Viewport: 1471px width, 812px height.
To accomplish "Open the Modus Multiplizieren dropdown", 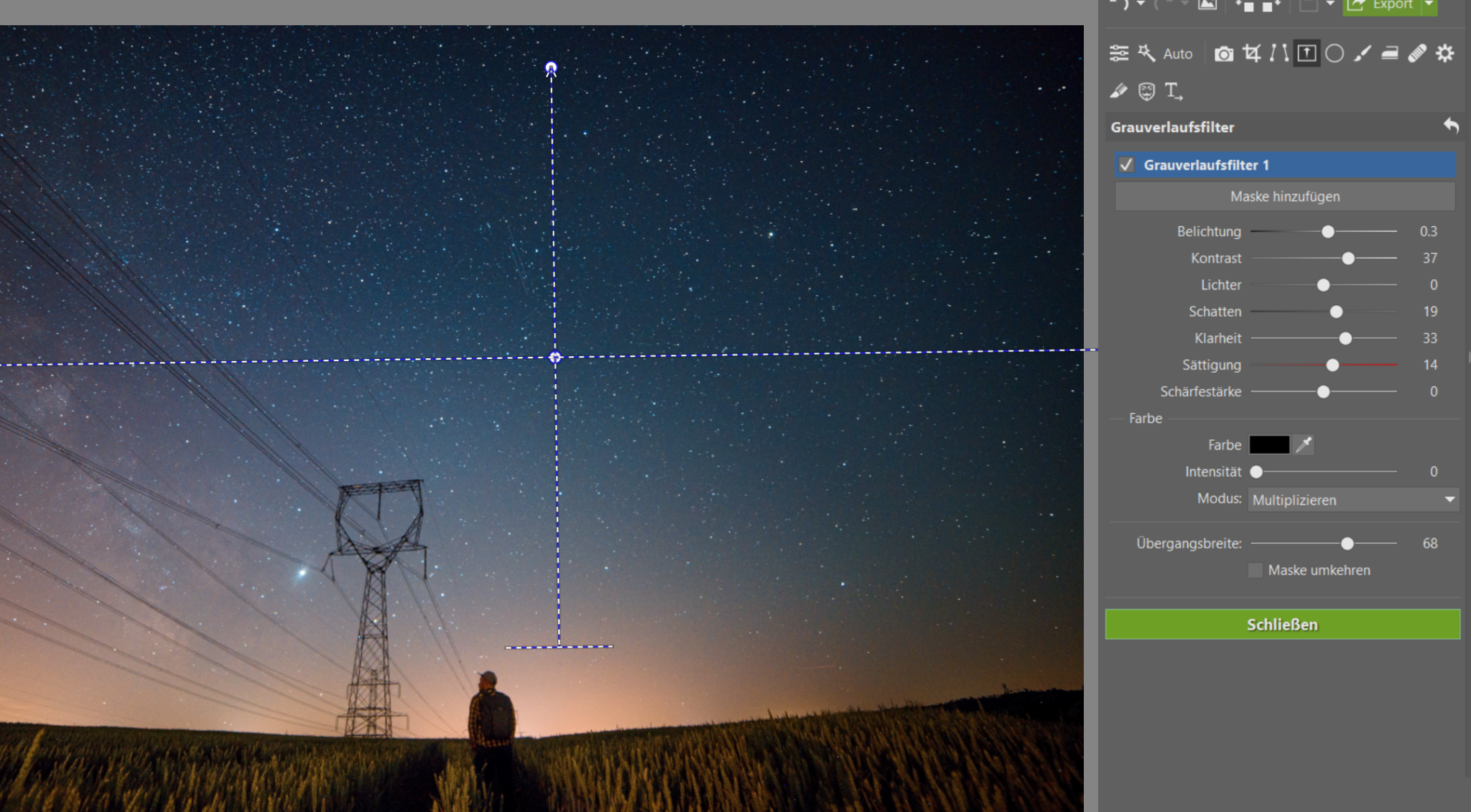I will pyautogui.click(x=1353, y=500).
